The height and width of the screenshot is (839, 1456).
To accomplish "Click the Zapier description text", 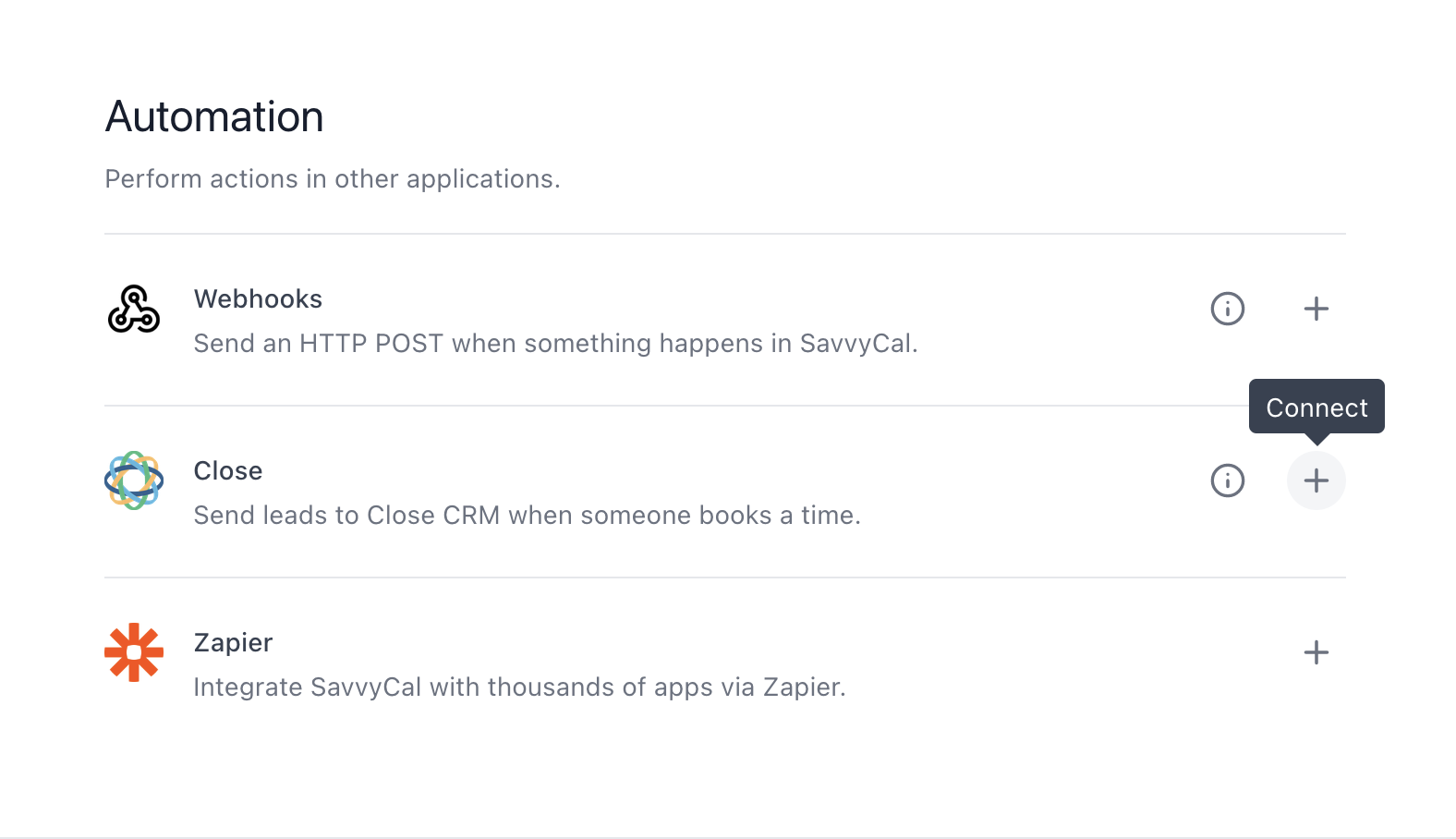I will 519,687.
